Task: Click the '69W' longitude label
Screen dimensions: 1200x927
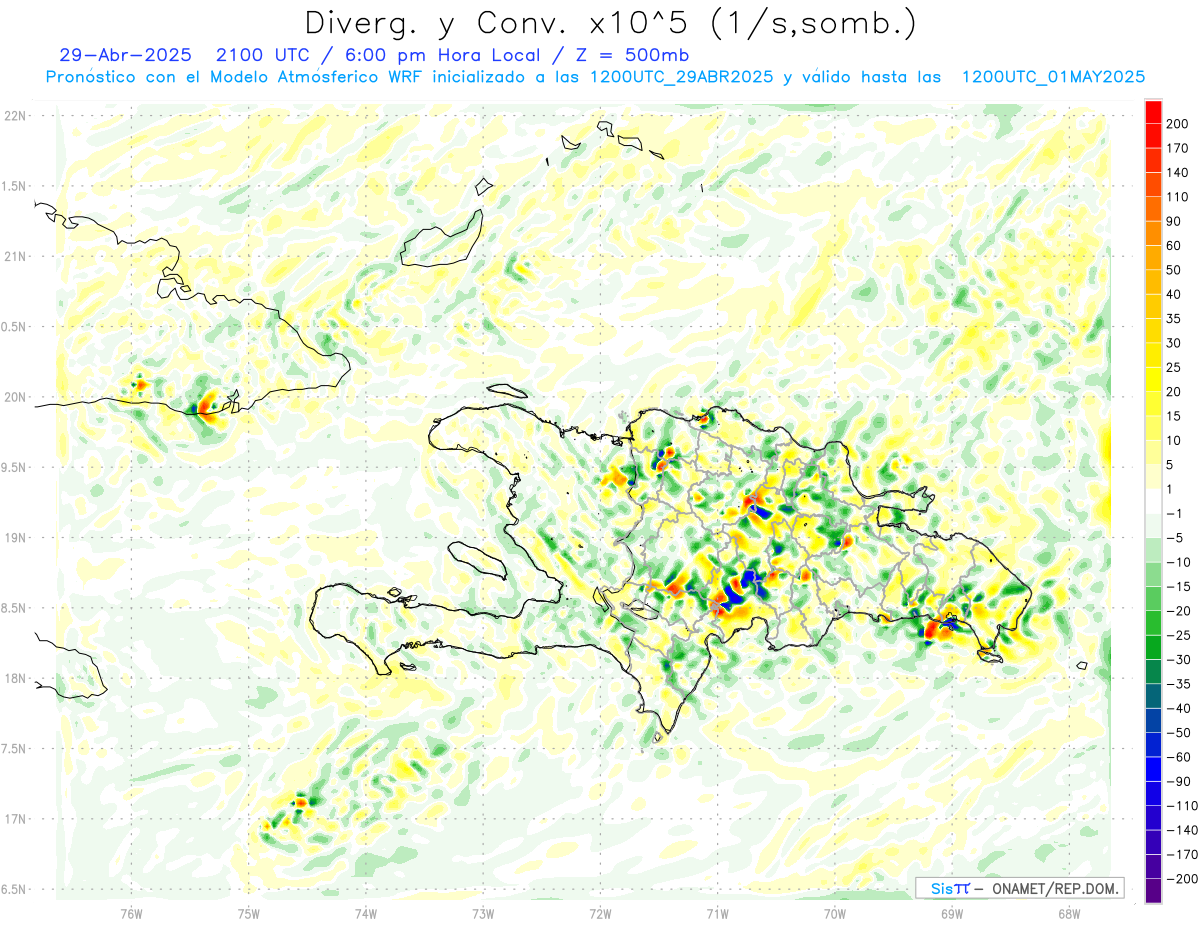Action: click(952, 913)
